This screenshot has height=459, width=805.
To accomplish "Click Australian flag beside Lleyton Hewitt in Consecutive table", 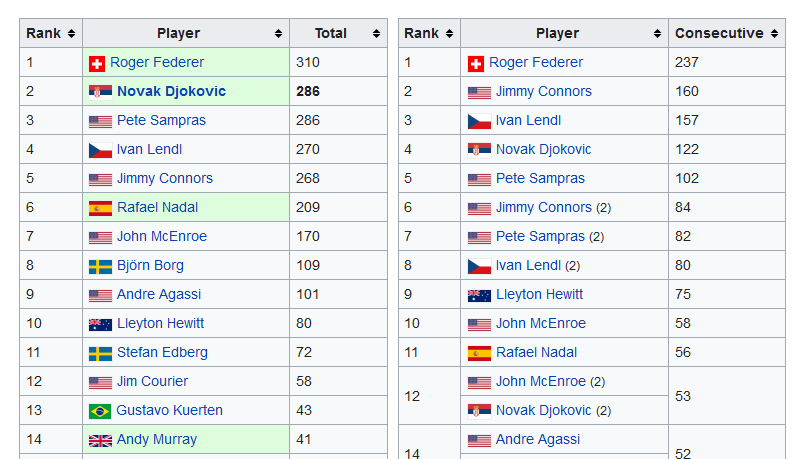I will pos(480,296).
